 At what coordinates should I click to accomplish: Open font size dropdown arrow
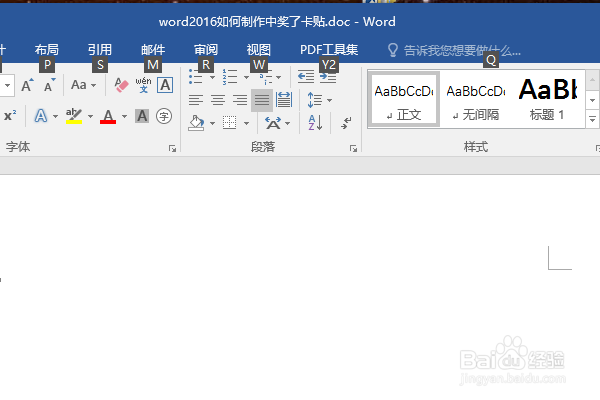coord(7,85)
